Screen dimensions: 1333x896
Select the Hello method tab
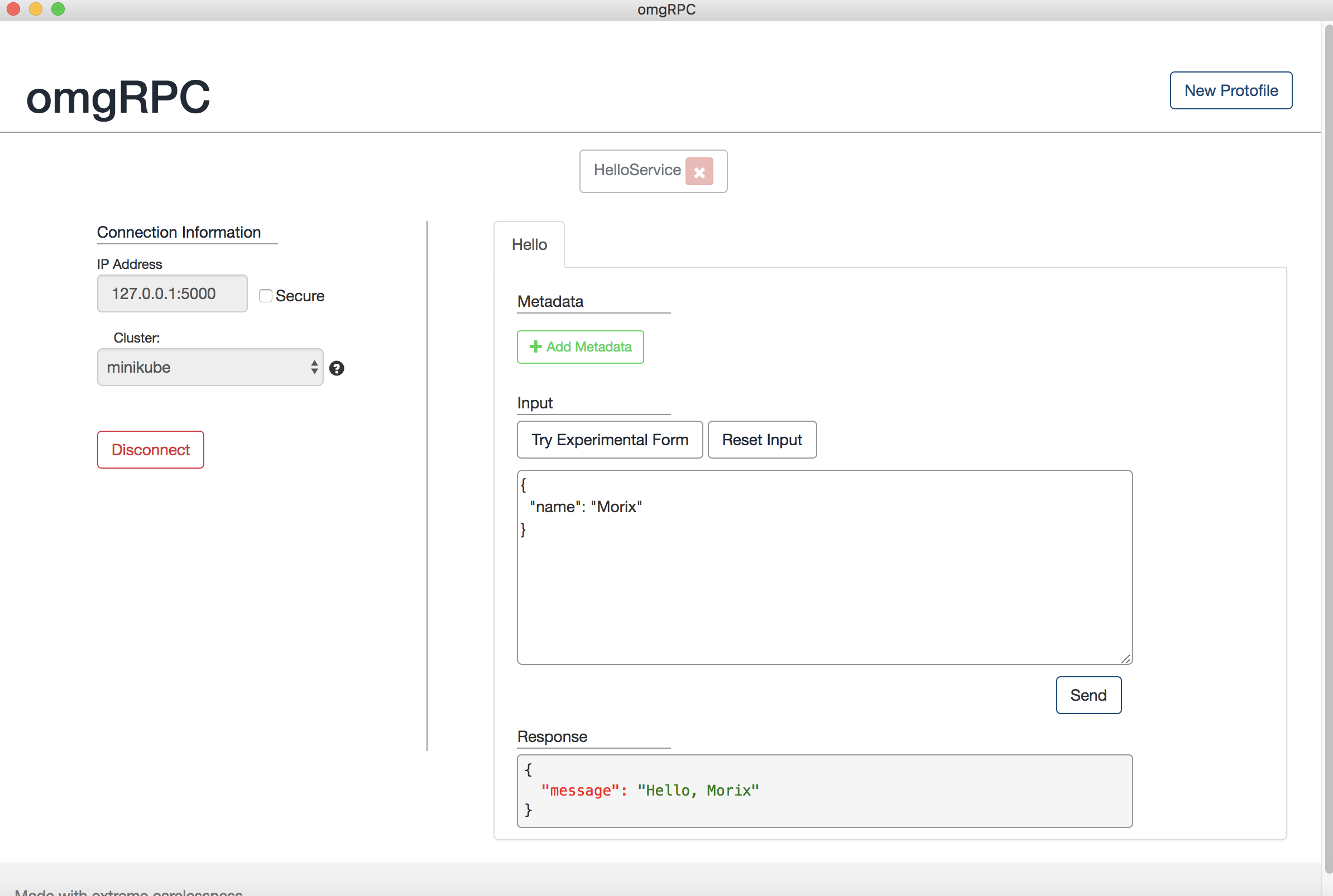[x=529, y=244]
